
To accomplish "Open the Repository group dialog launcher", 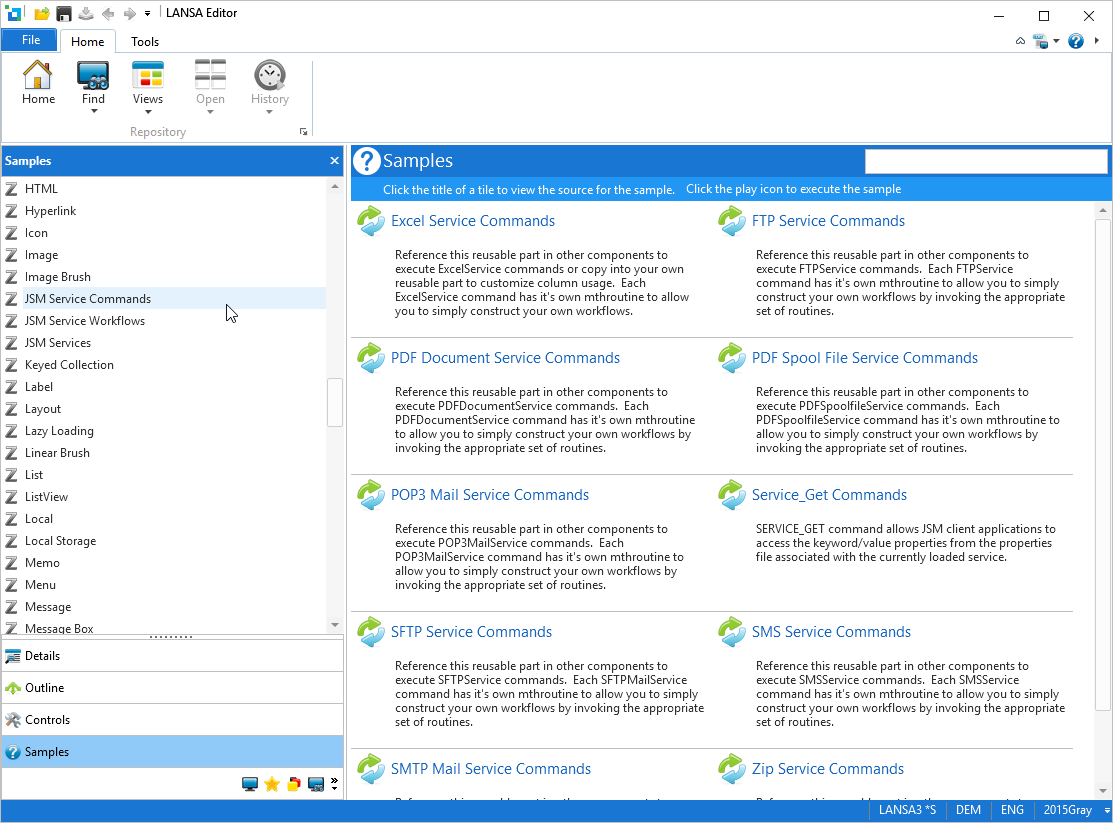I will pos(303,131).
